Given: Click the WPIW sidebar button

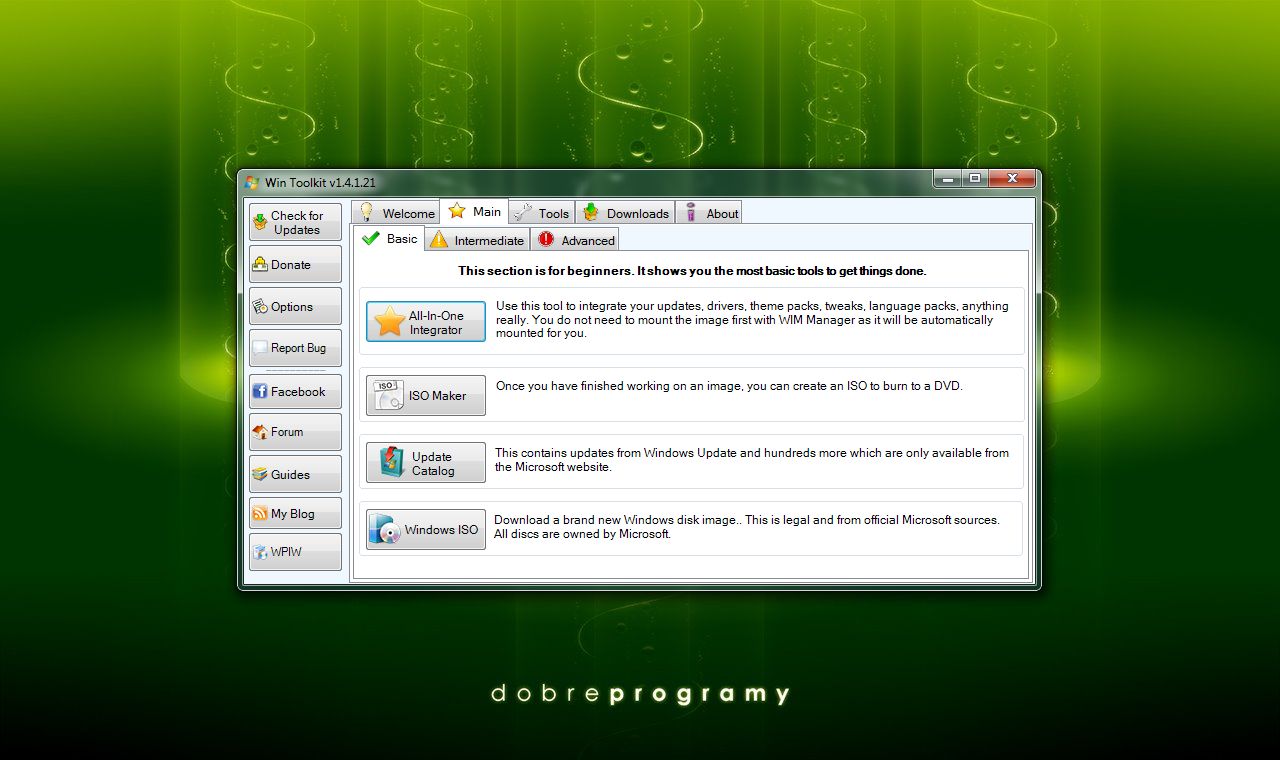Looking at the screenshot, I should coord(295,551).
